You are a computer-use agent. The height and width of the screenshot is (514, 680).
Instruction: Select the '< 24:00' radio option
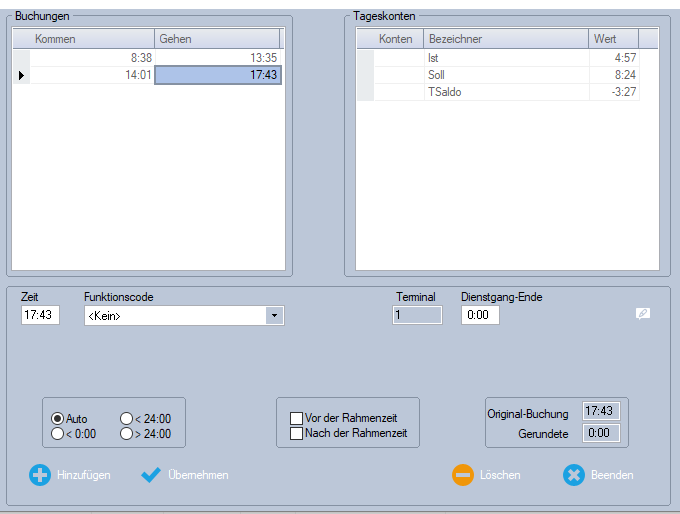(x=127, y=418)
